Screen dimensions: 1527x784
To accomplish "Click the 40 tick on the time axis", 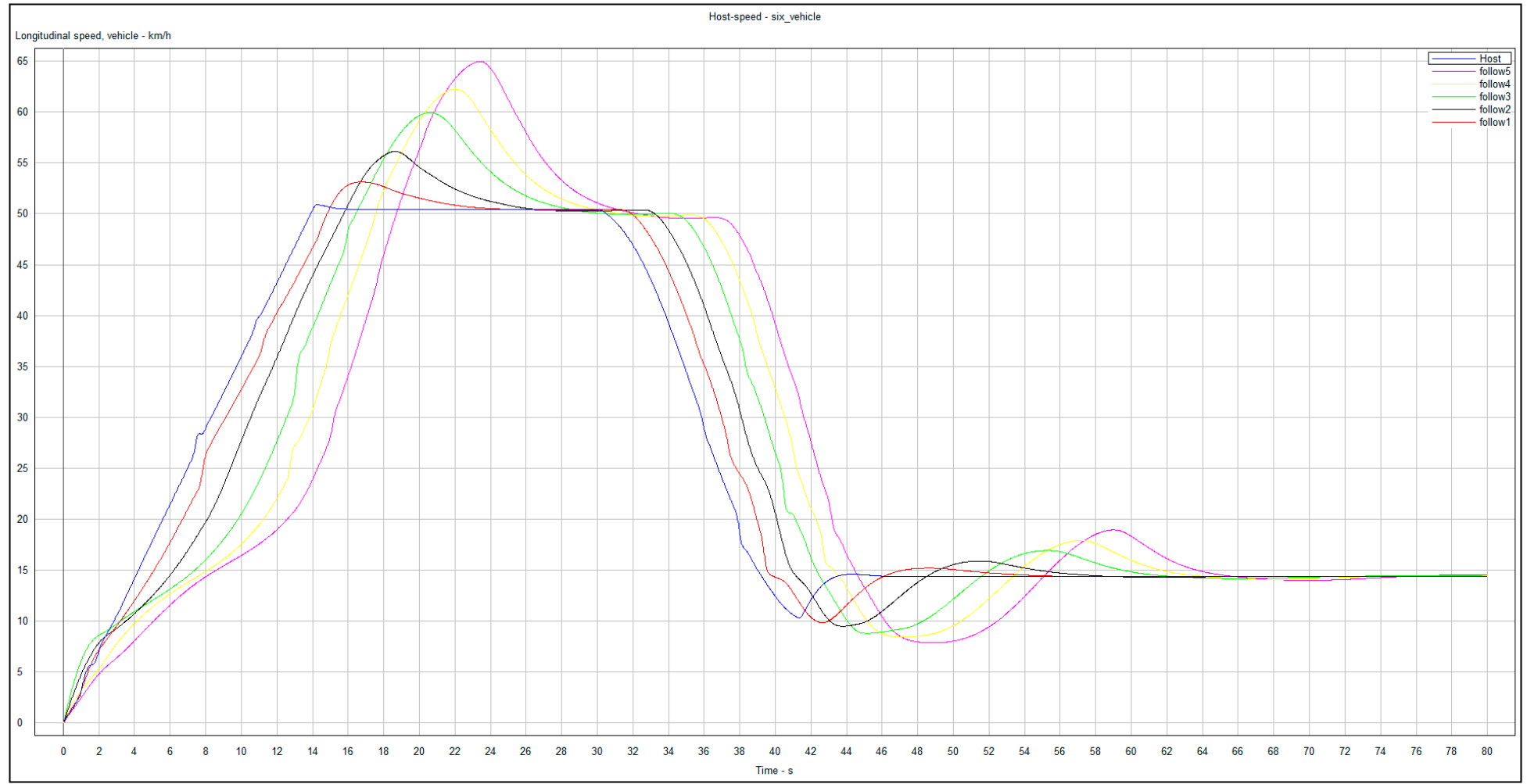I will (x=774, y=751).
